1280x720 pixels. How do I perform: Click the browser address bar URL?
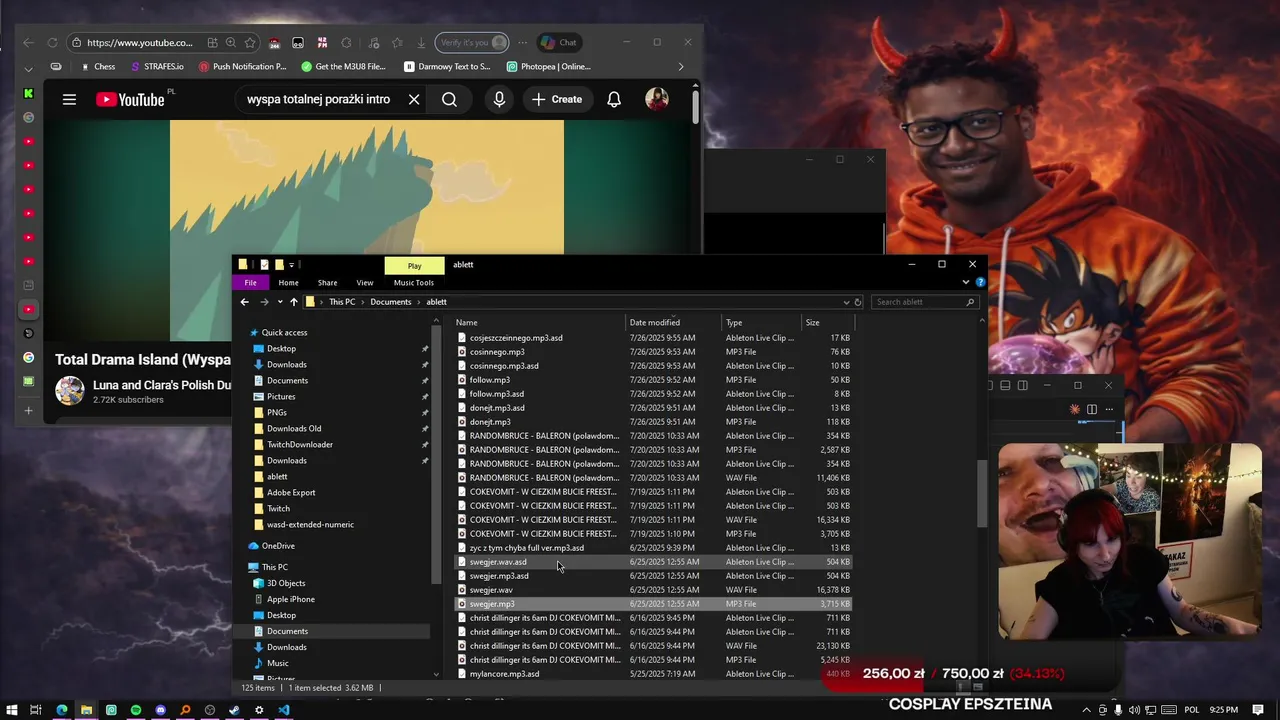pyautogui.click(x=139, y=43)
